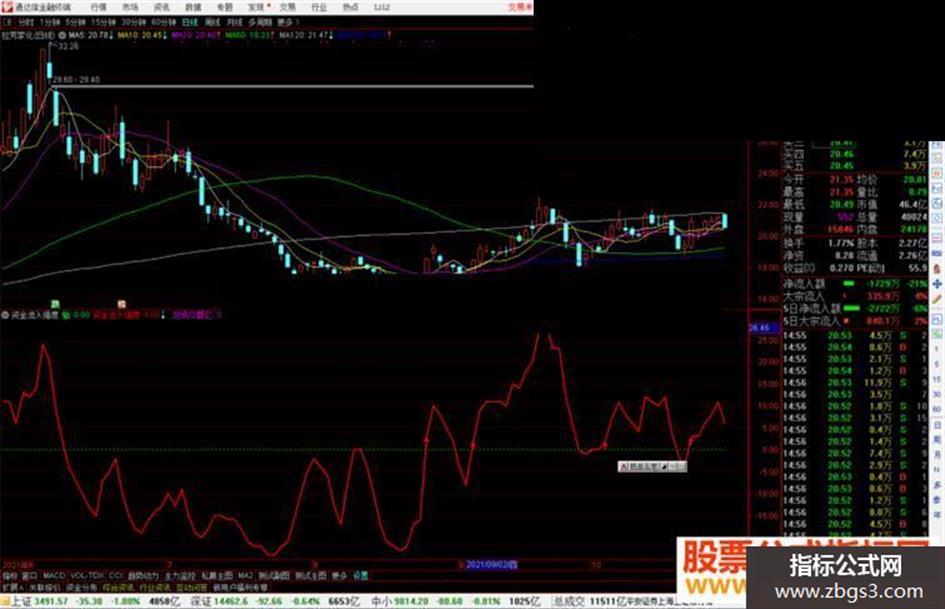
Task: Click the 今开 21.35 value
Action: 841,180
